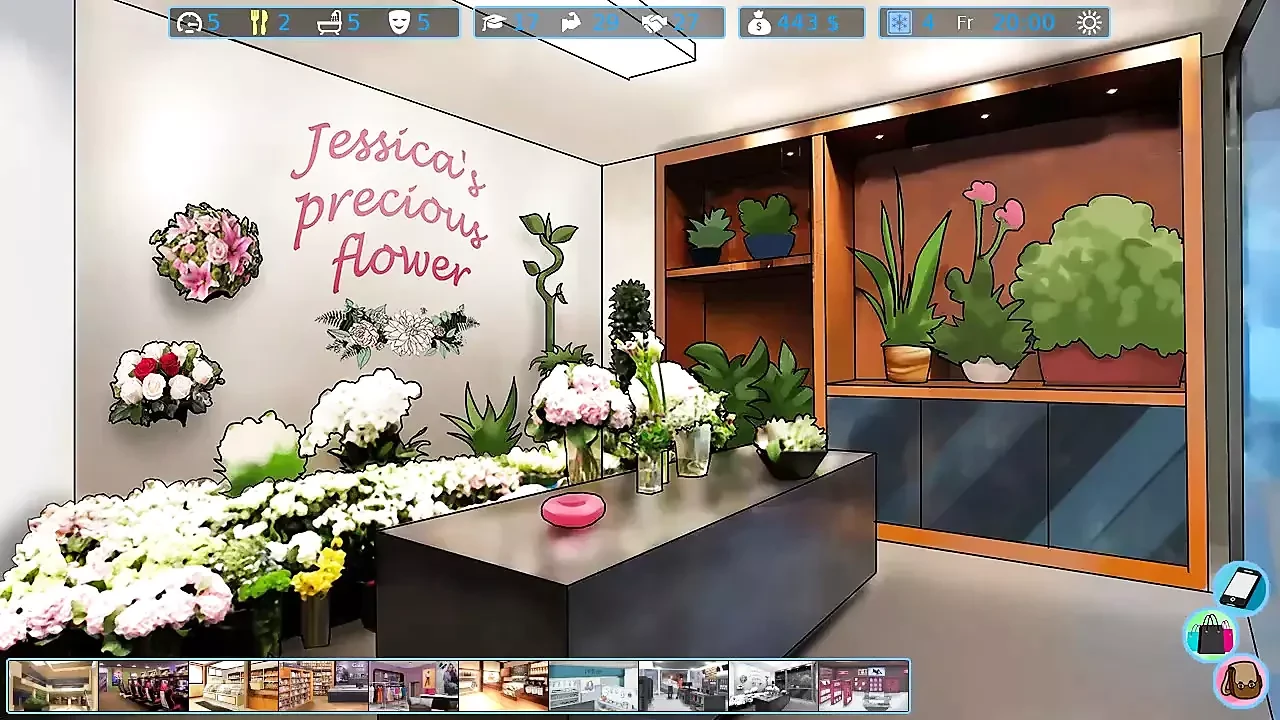Click the snowflake season icon

point(899,22)
